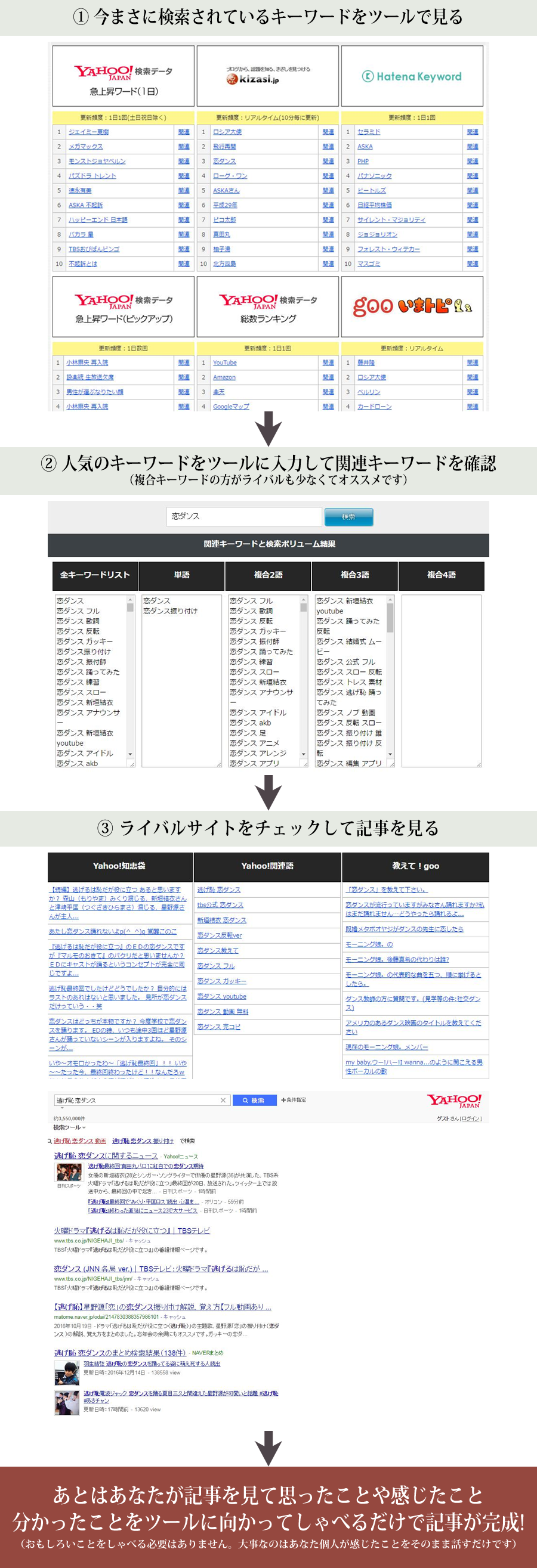The image size is (537, 1568).
Task: Click down arrow of 全キーワードリスト scrollbar
Action: pyautogui.click(x=130, y=754)
